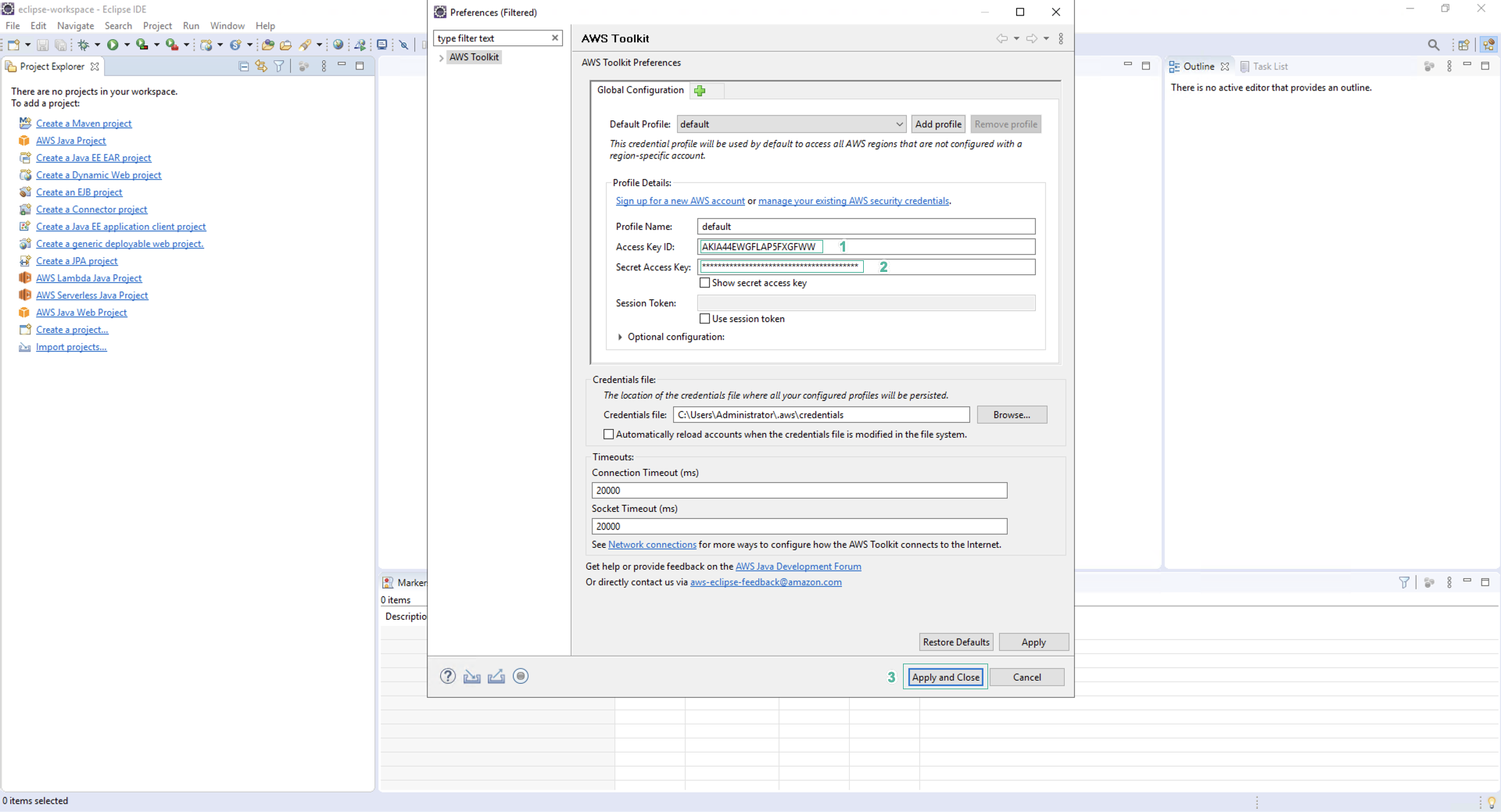Open the Window menu
This screenshot has width=1501, height=812.
tap(227, 26)
